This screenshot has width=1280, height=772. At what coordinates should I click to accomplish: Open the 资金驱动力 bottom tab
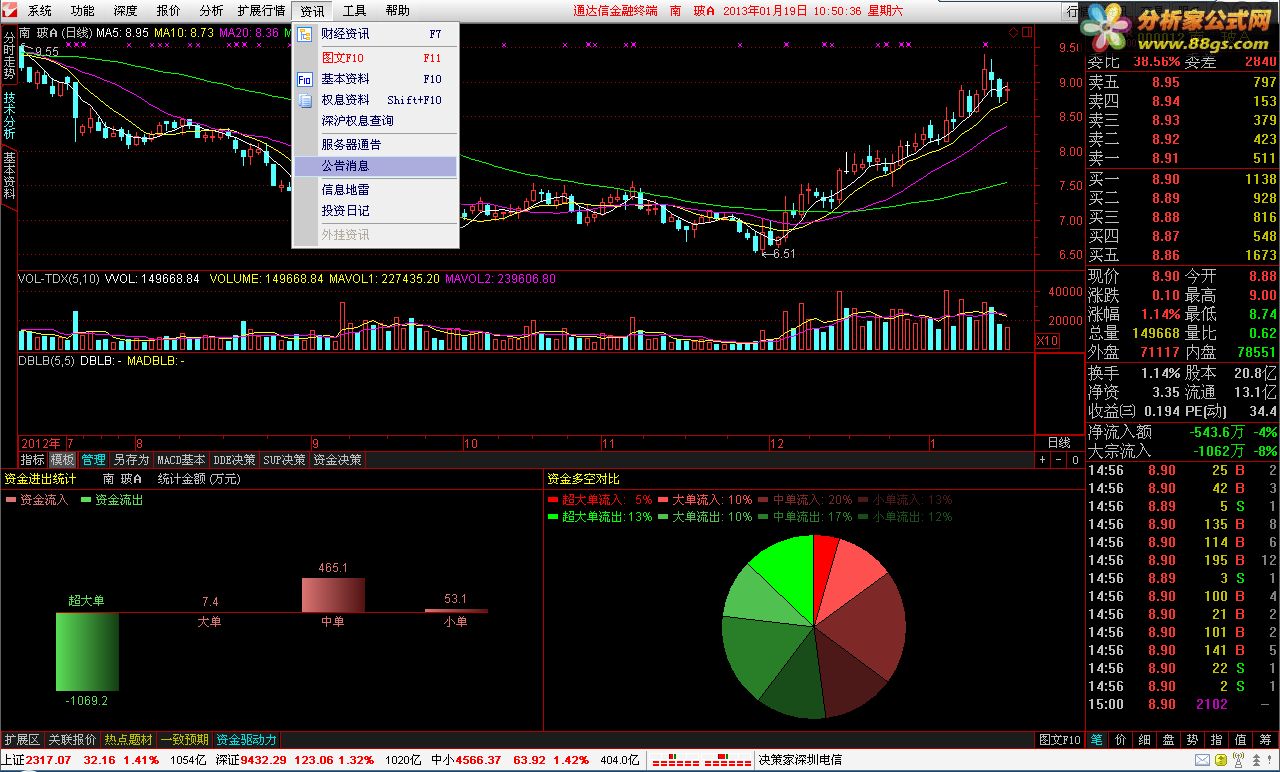pyautogui.click(x=247, y=740)
